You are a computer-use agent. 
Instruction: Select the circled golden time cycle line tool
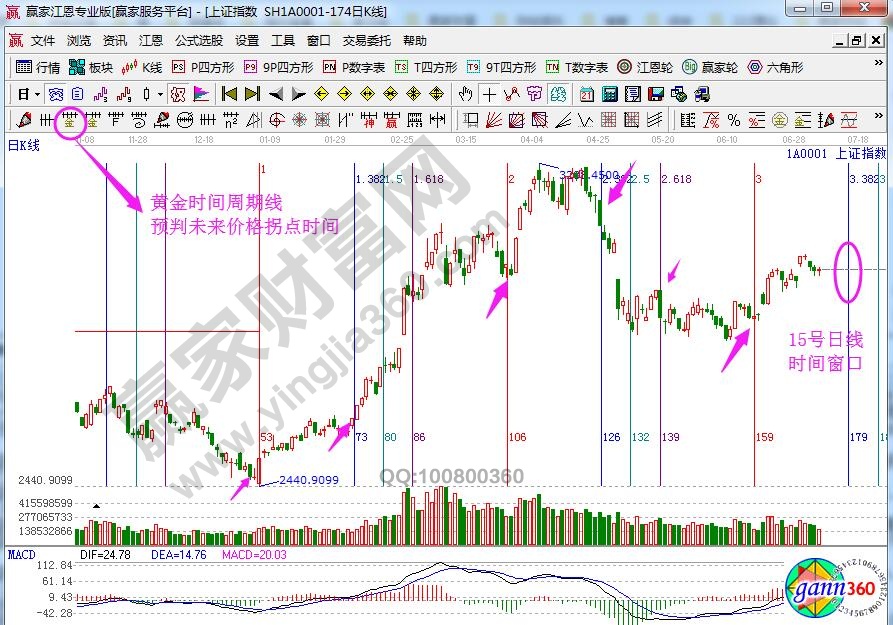click(70, 120)
